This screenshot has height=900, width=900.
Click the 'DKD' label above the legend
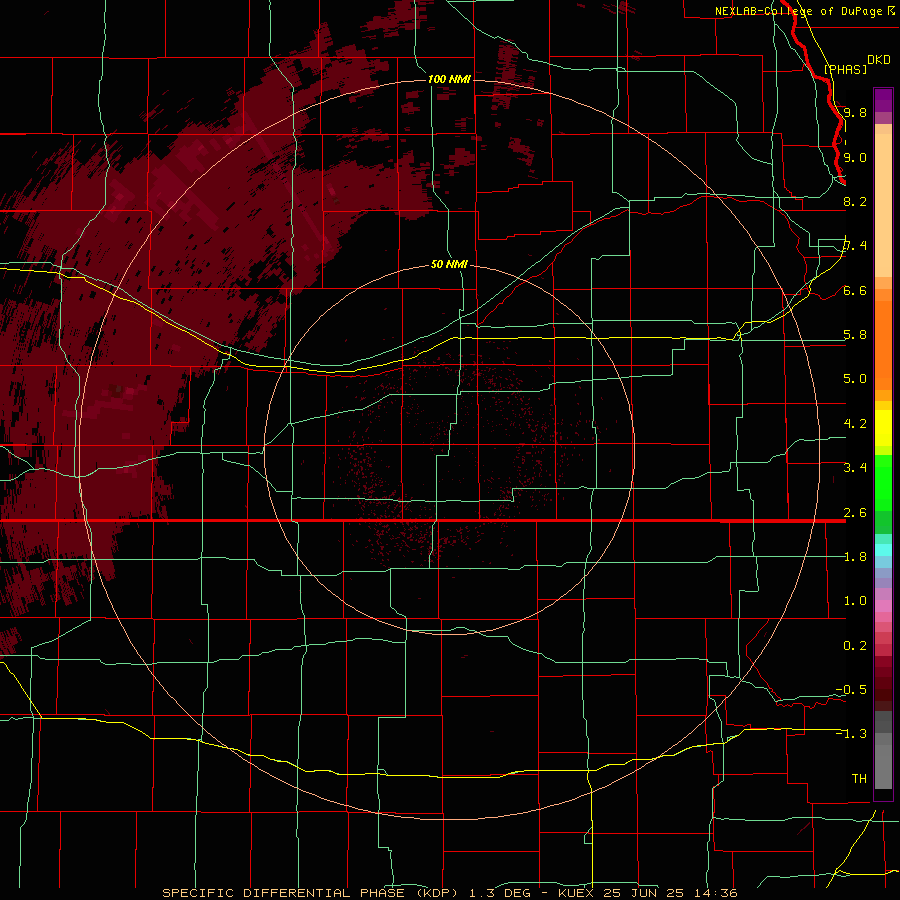point(878,60)
